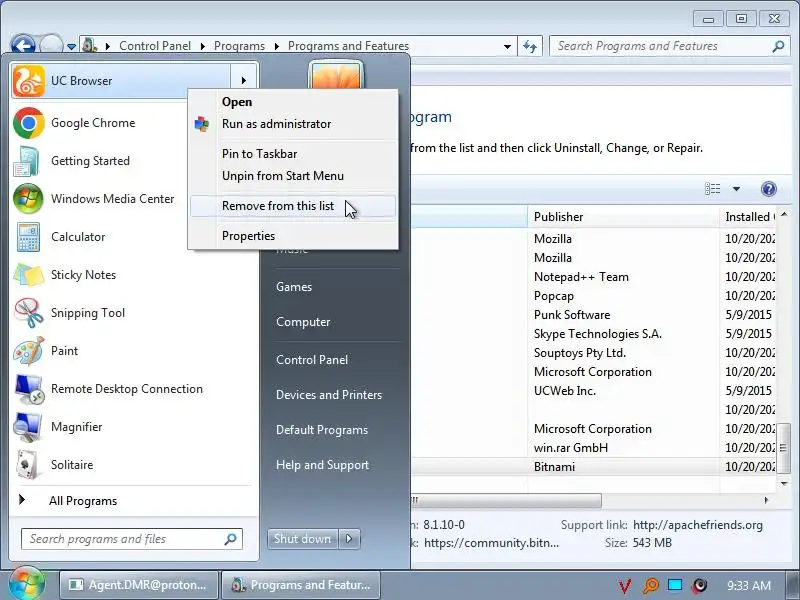800x600 pixels.
Task: Click the 9:33 AM clock
Action: [x=748, y=586]
